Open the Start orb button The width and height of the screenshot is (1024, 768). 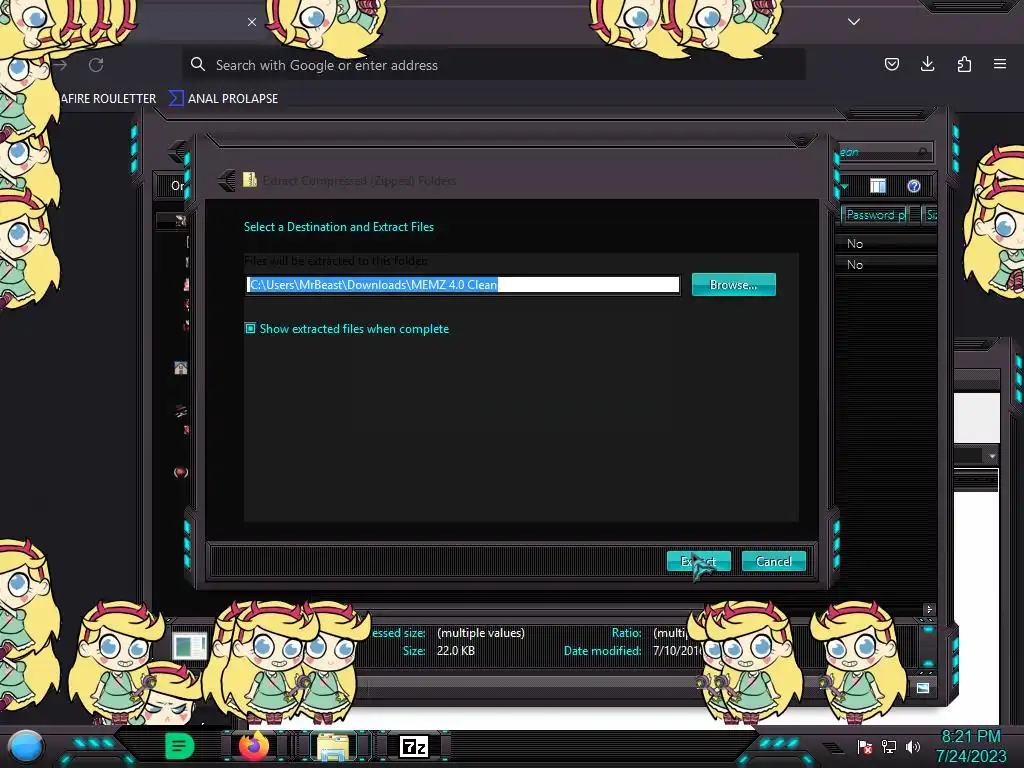point(26,746)
